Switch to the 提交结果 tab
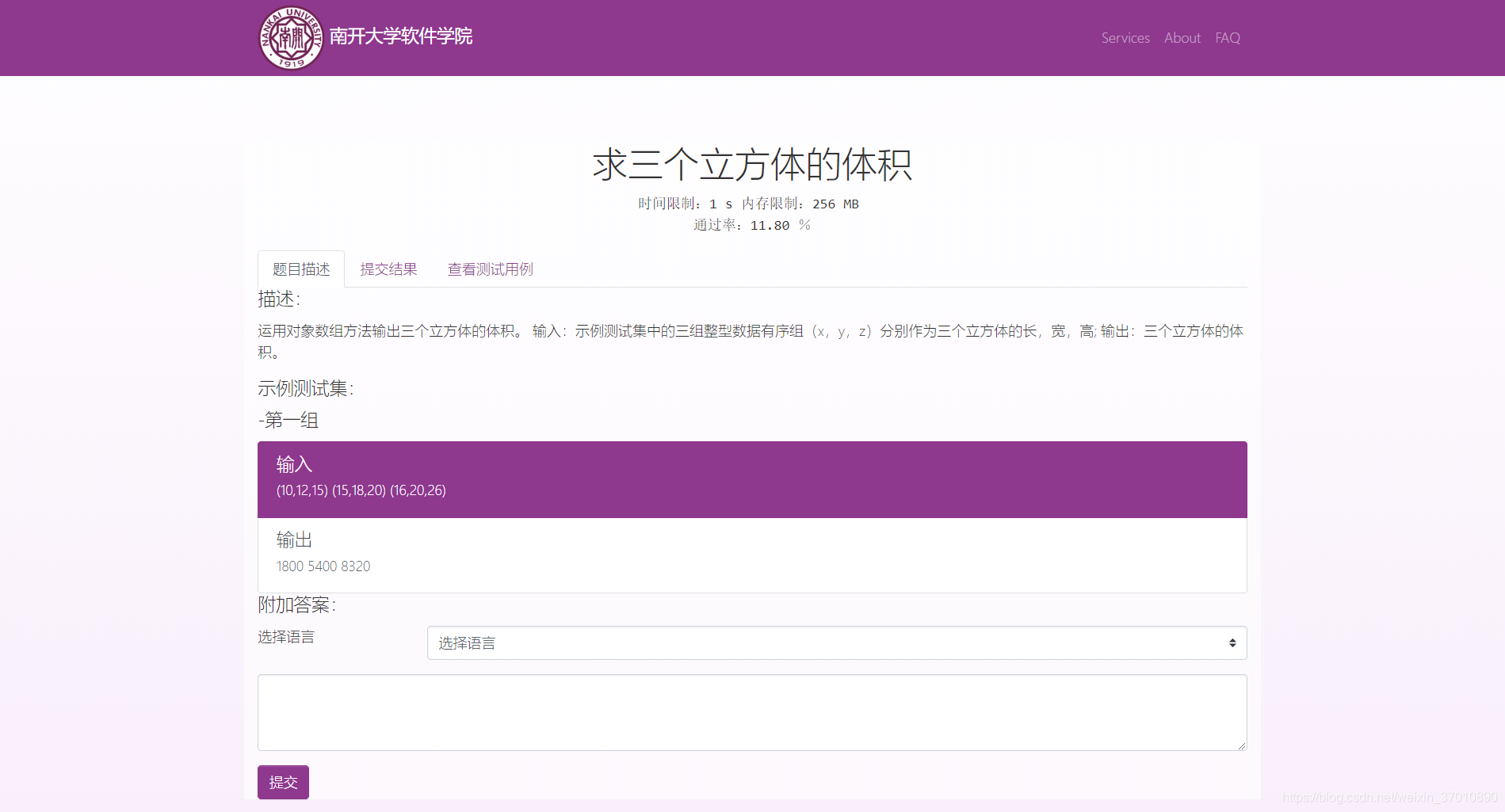This screenshot has width=1505, height=812. (x=388, y=269)
